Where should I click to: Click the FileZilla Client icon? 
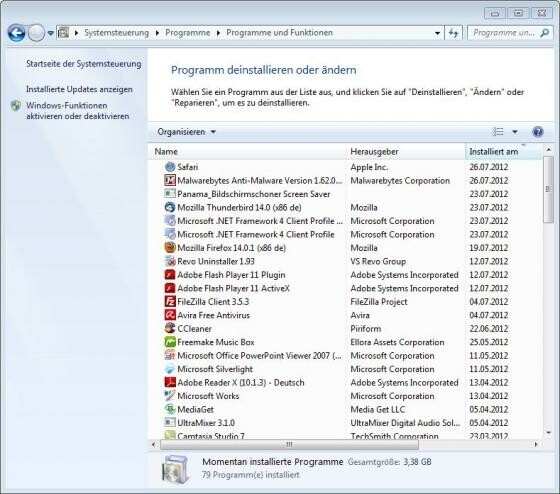tap(170, 301)
